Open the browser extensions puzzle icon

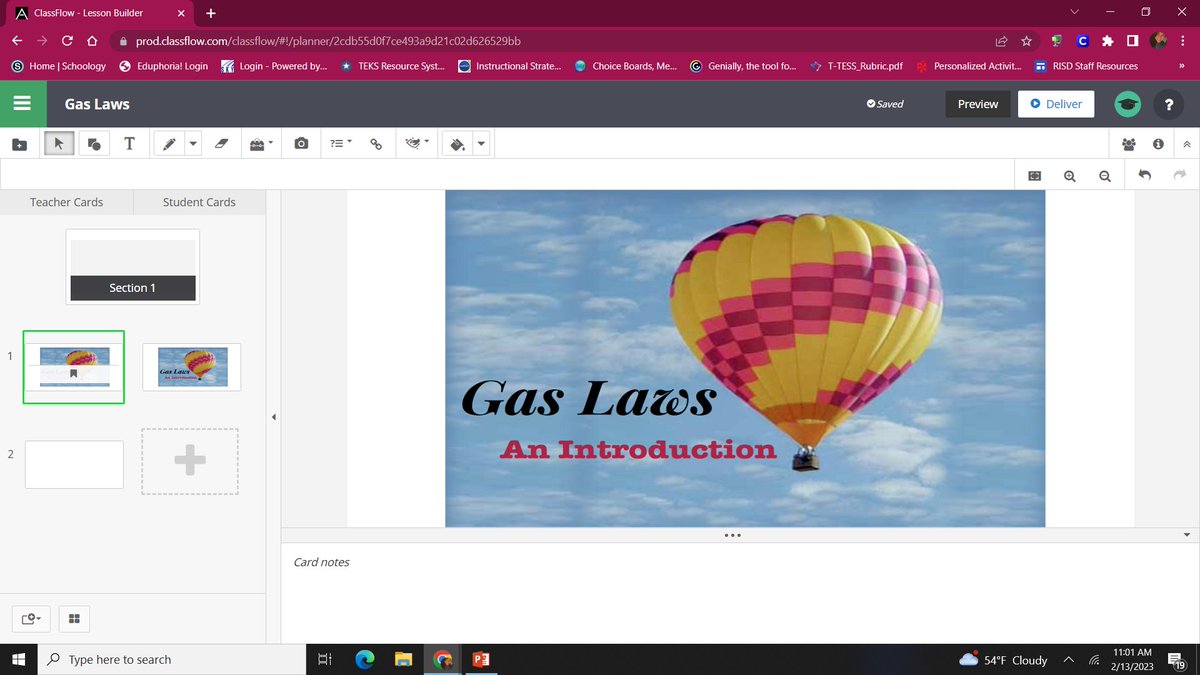pos(1107,41)
